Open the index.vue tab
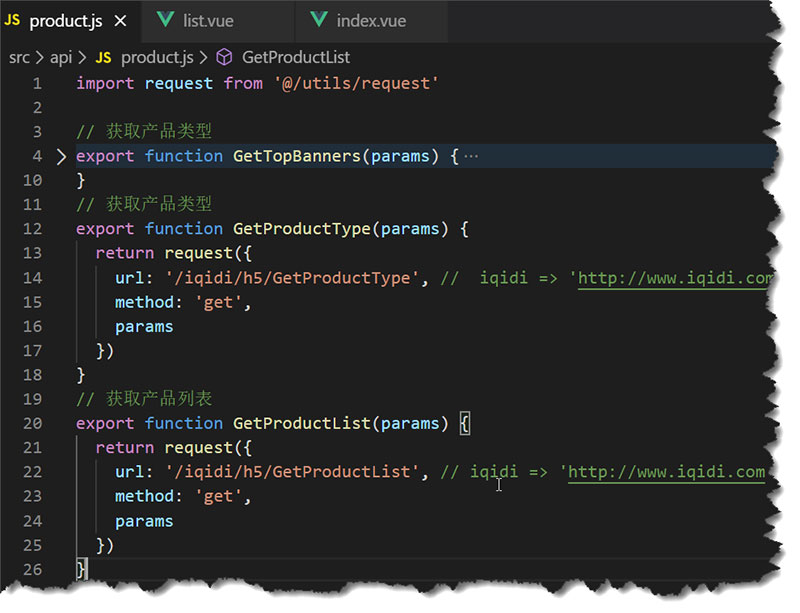 pyautogui.click(x=371, y=21)
